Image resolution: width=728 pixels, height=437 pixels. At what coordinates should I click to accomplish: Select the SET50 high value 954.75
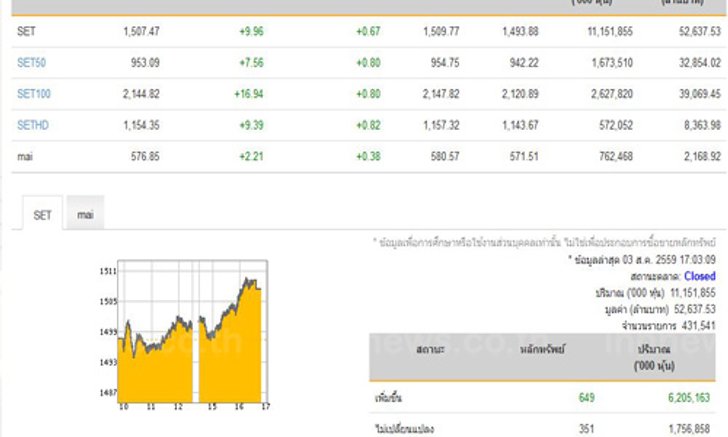click(445, 62)
